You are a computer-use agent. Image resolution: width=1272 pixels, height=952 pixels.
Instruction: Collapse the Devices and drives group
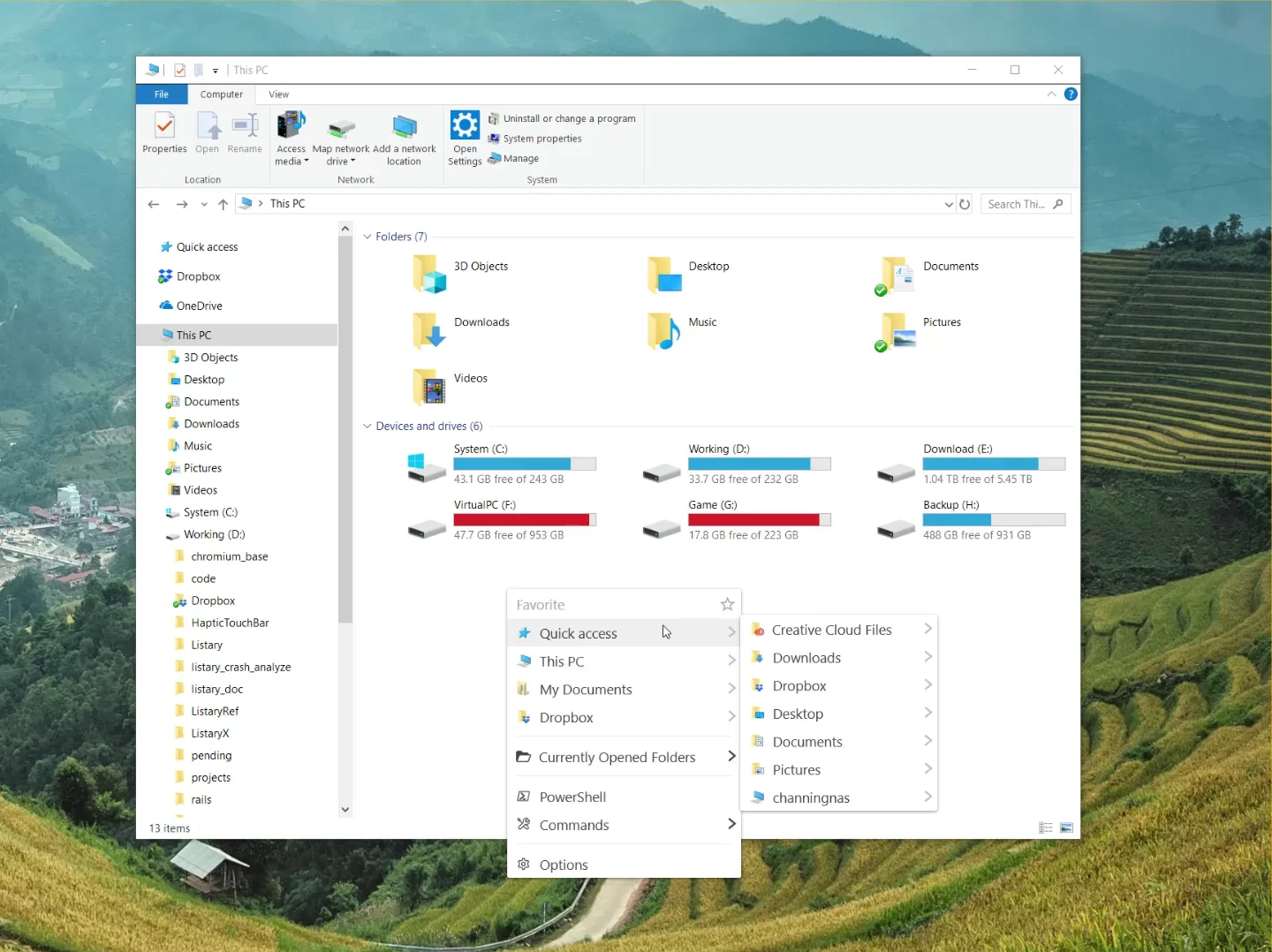[x=367, y=427]
